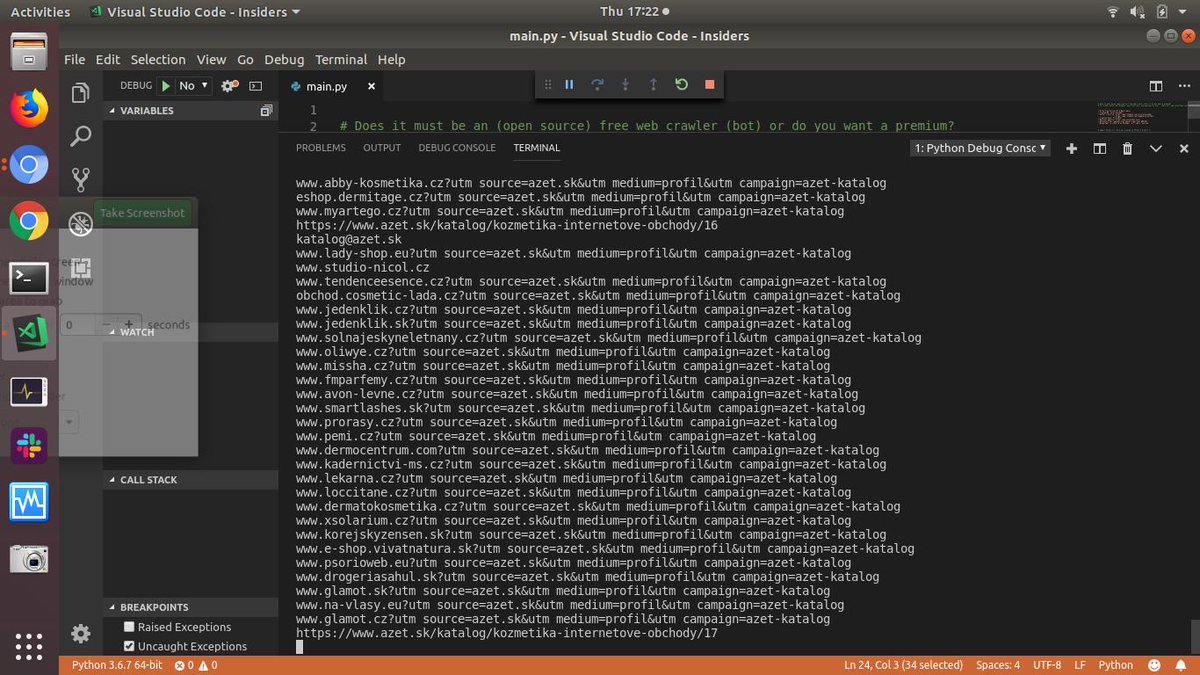The height and width of the screenshot is (675, 1200).
Task: Click Ln 24, Col 3 cursor position
Action: click(903, 665)
